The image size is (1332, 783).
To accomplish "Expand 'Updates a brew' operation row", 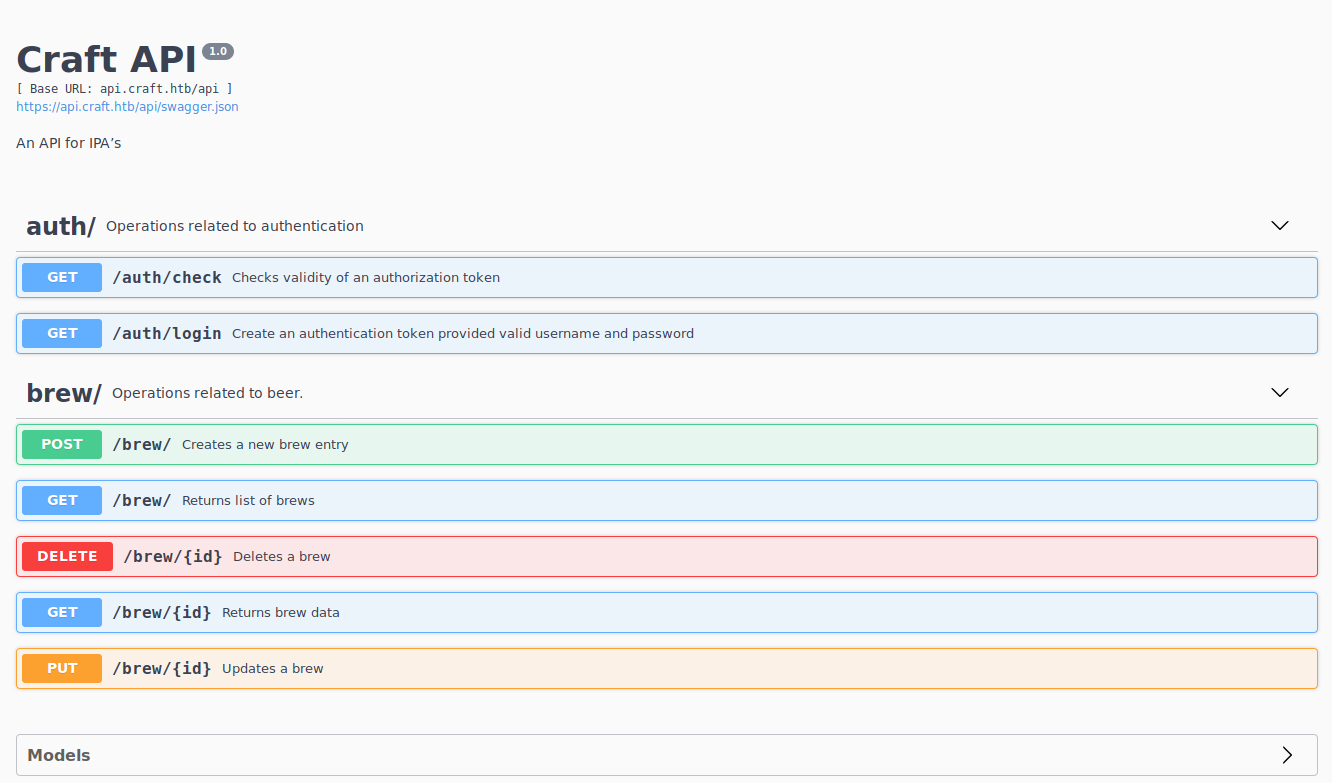I will tap(272, 668).
